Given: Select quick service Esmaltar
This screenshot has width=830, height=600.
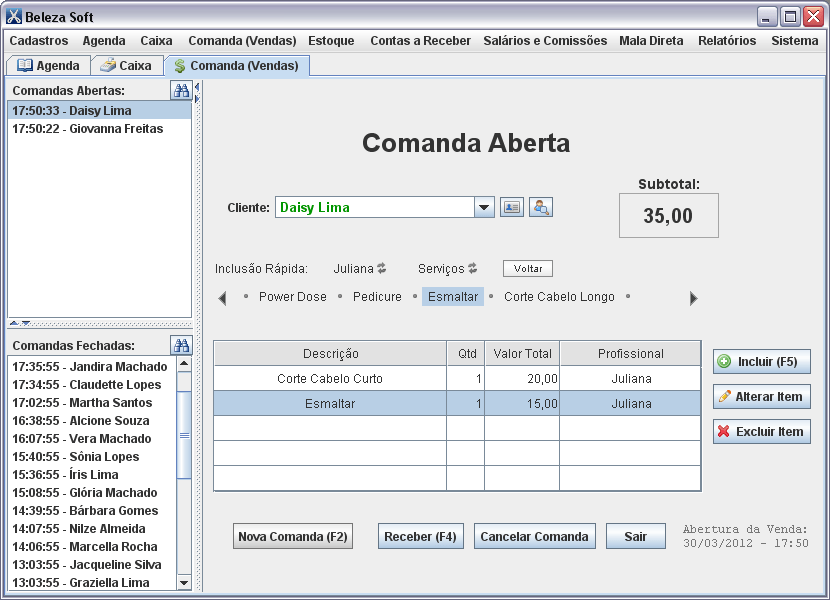Looking at the screenshot, I should tap(453, 297).
